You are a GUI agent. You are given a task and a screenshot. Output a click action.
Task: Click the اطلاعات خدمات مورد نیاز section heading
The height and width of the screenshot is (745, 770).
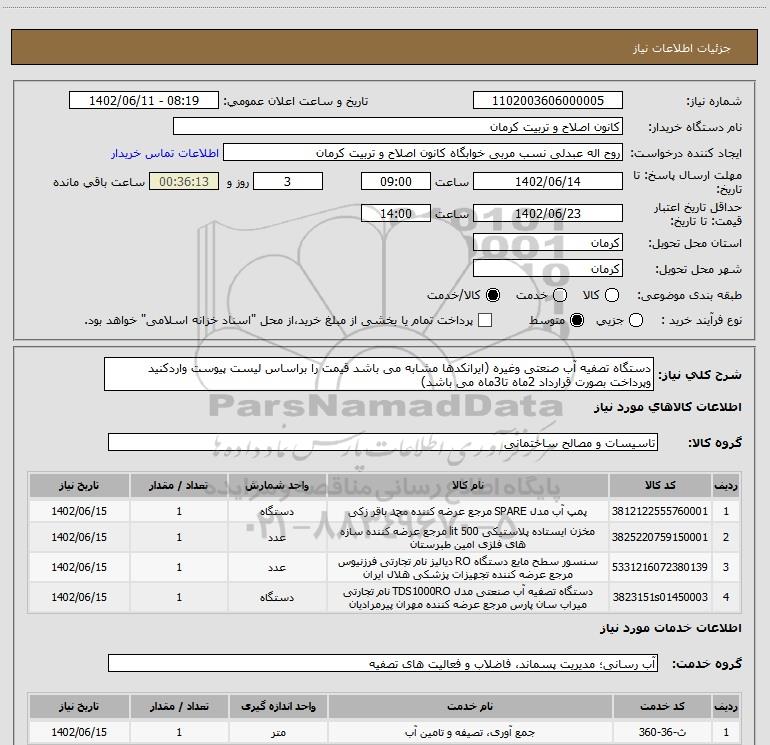(x=670, y=628)
